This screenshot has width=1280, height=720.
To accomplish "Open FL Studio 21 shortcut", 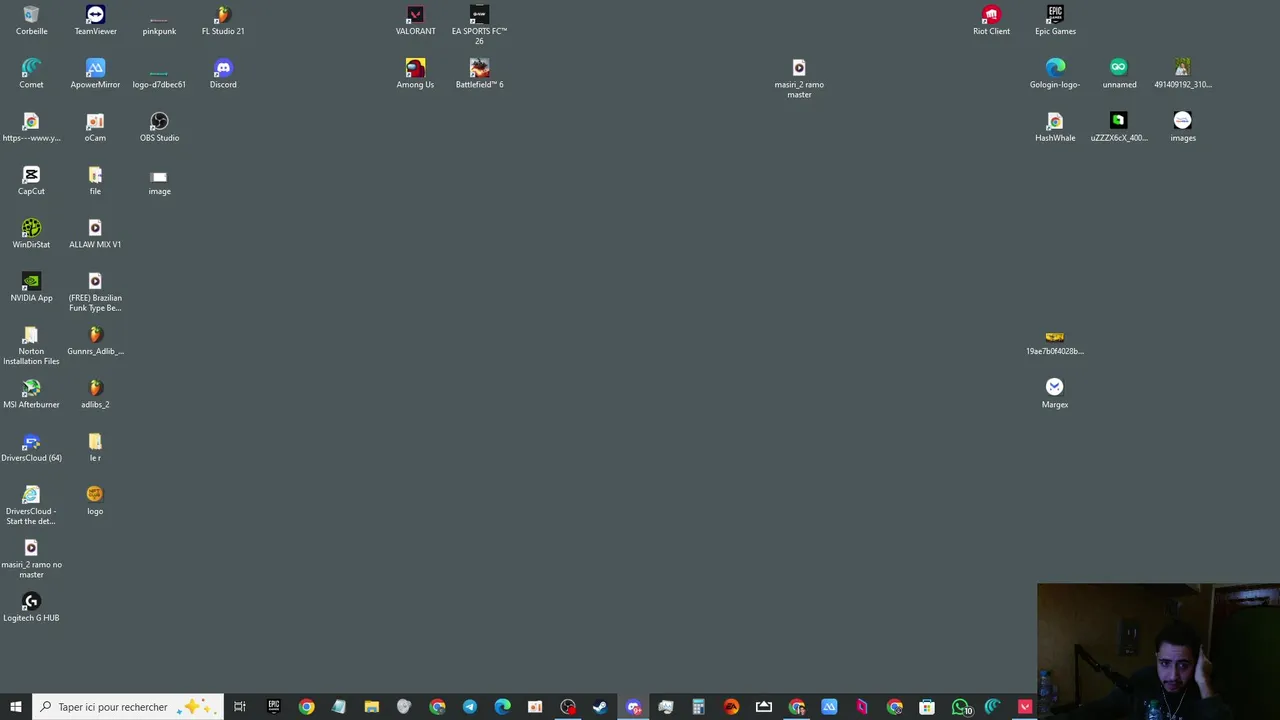I will (x=223, y=20).
